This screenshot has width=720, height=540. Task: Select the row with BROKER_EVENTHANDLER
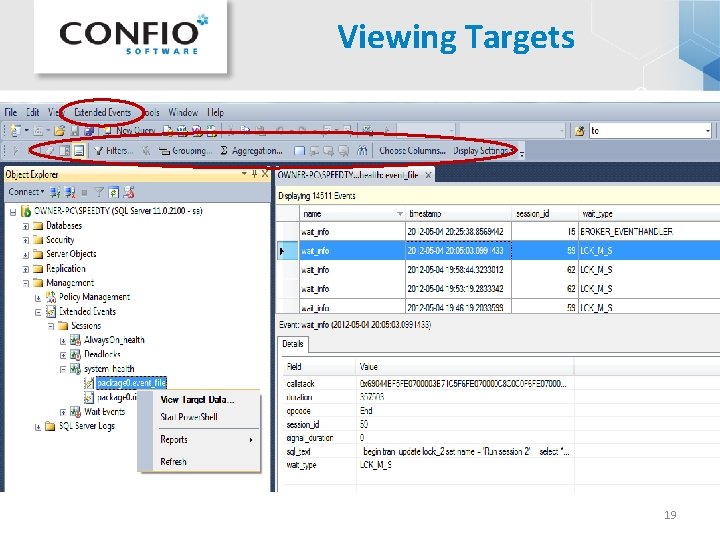click(x=498, y=231)
